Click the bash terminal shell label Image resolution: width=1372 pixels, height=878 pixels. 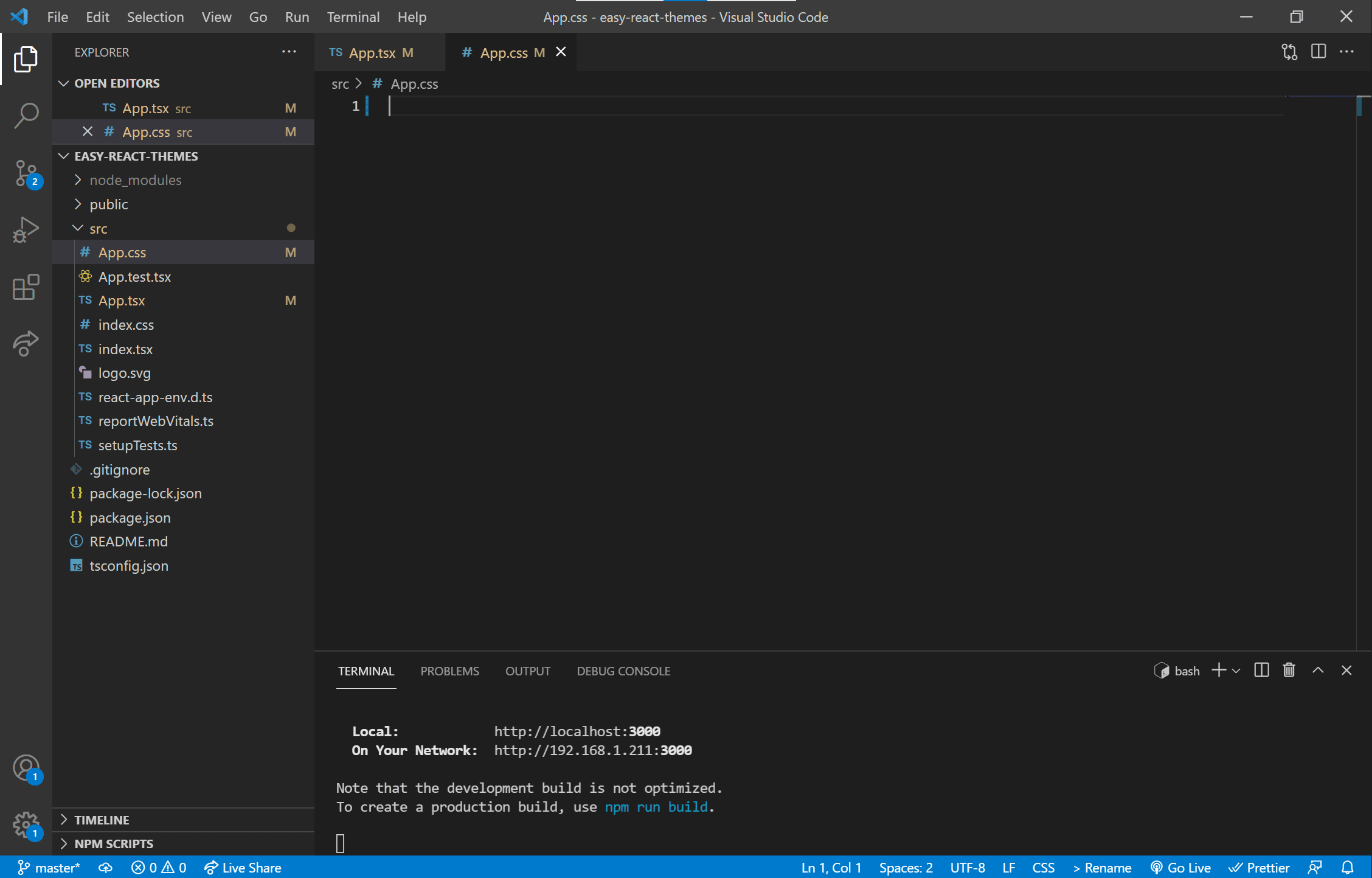1177,671
